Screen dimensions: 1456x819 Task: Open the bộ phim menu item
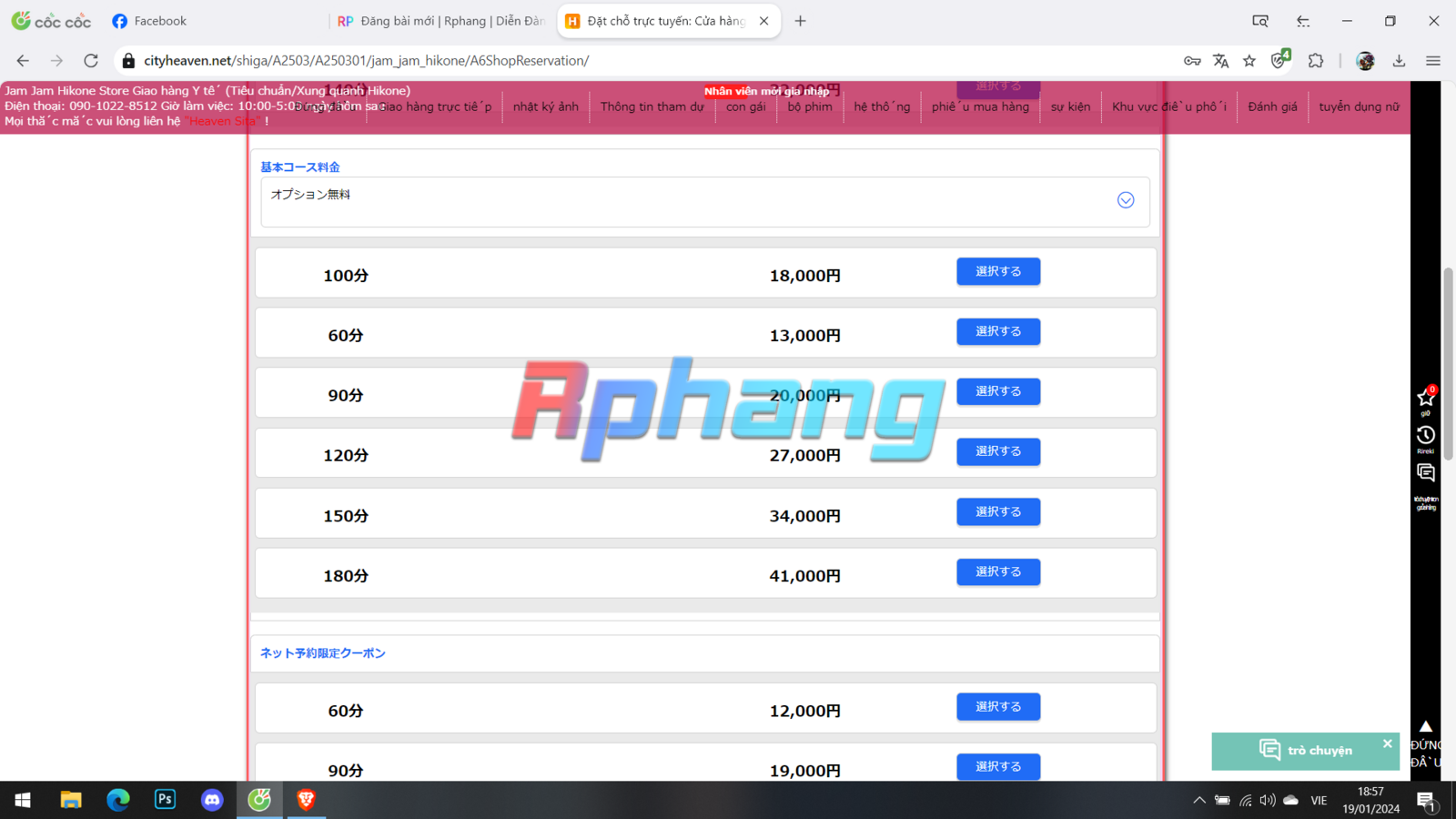[x=810, y=106]
